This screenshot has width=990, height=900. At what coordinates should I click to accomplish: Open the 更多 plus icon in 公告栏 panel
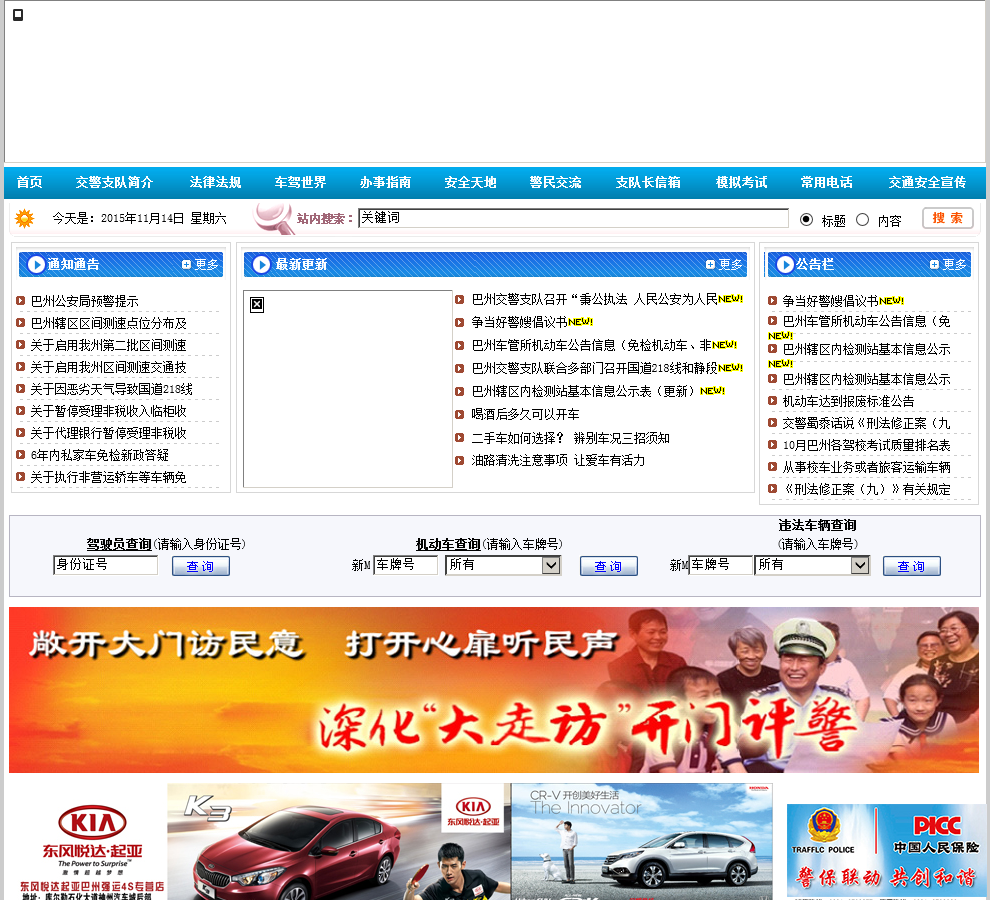point(935,265)
